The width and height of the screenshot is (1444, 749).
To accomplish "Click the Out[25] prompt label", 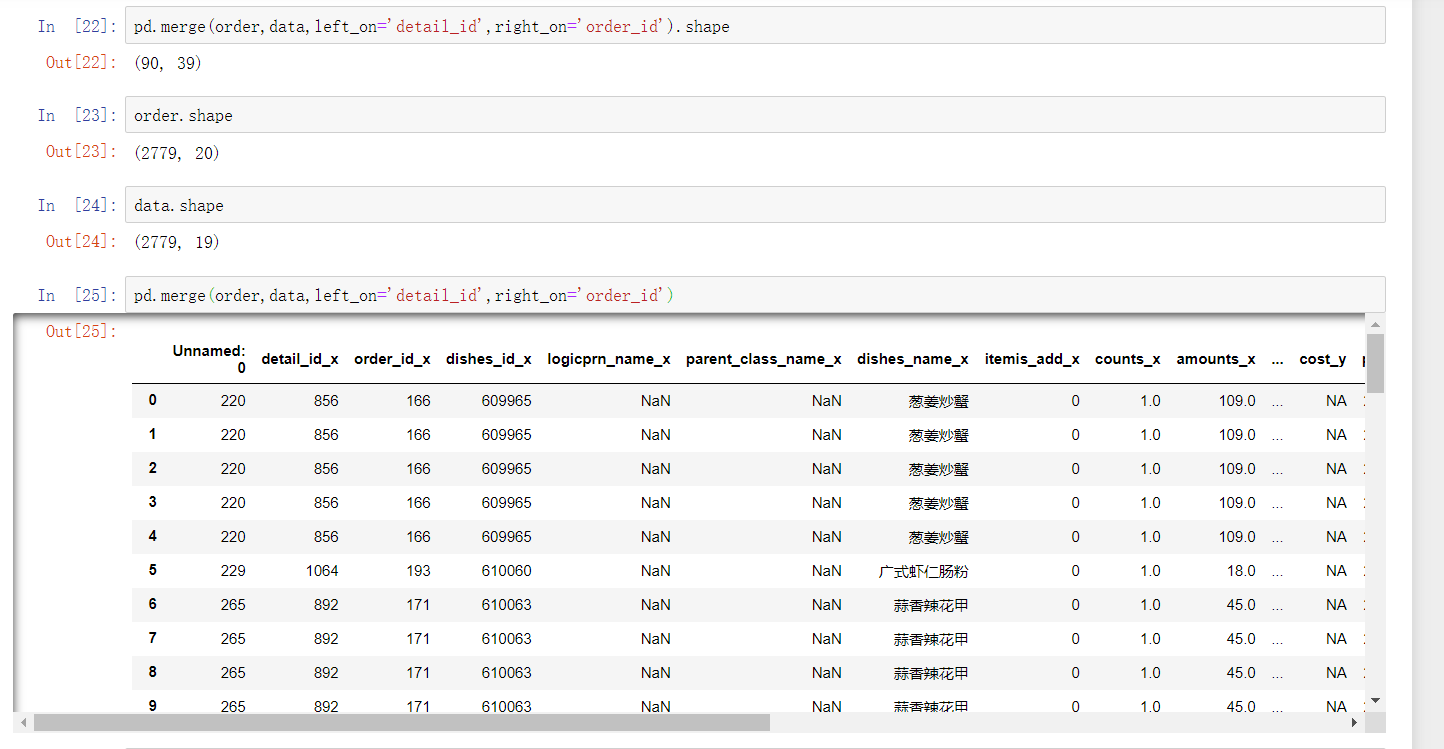I will click(81, 331).
